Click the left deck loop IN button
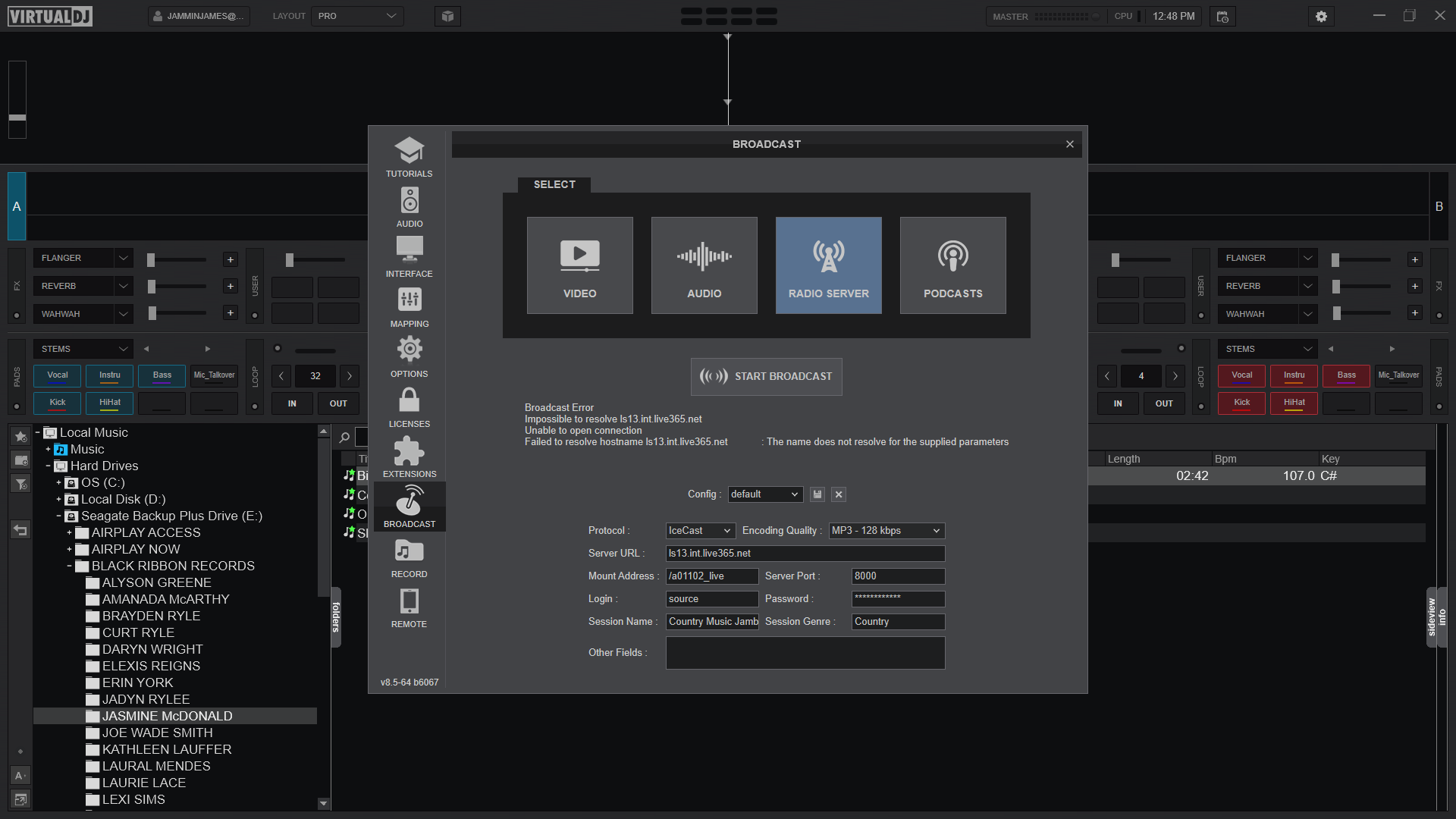 click(x=292, y=403)
